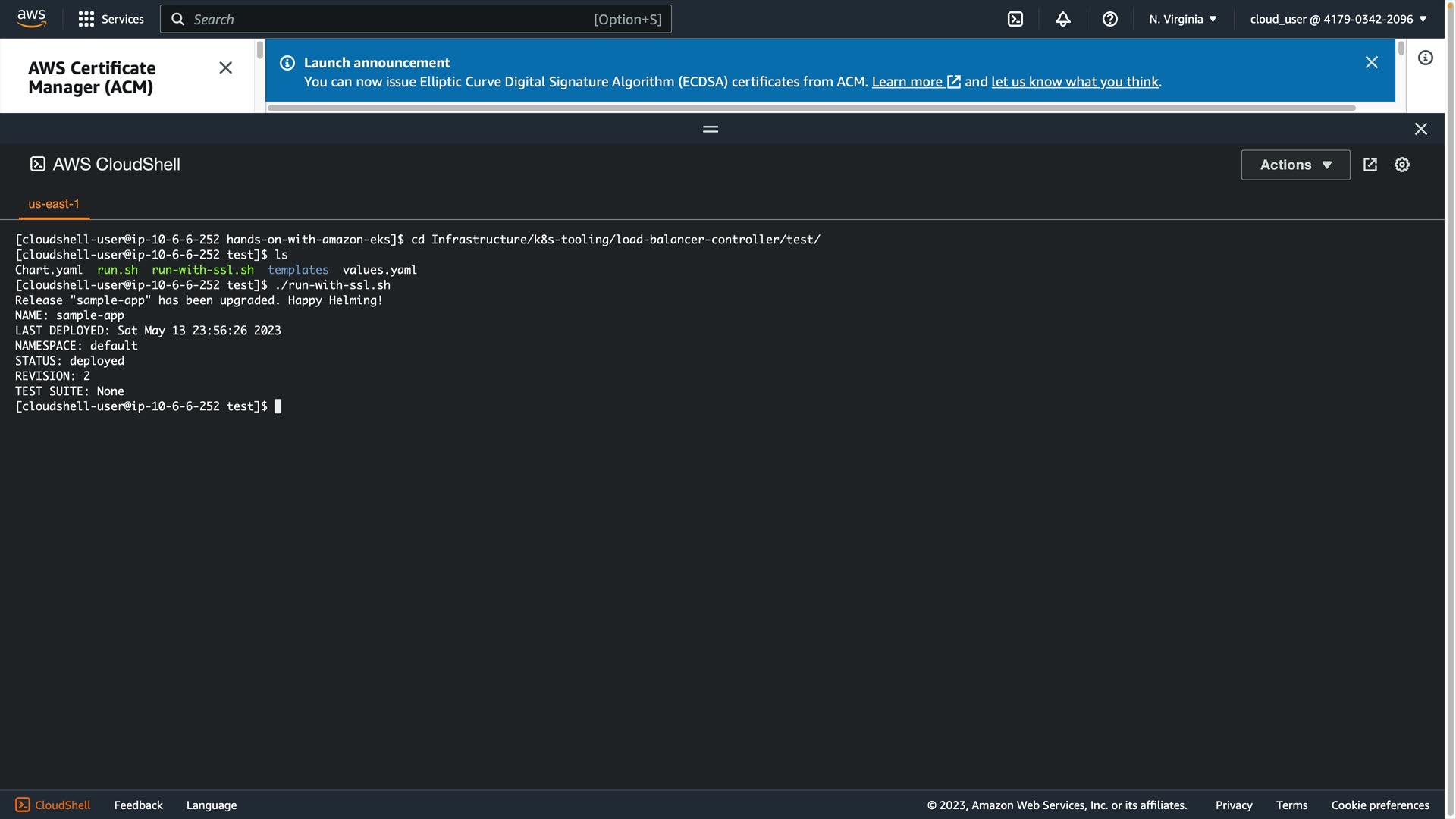Expand the N. Virginia region dropdown
The height and width of the screenshot is (819, 1456).
point(1182,19)
